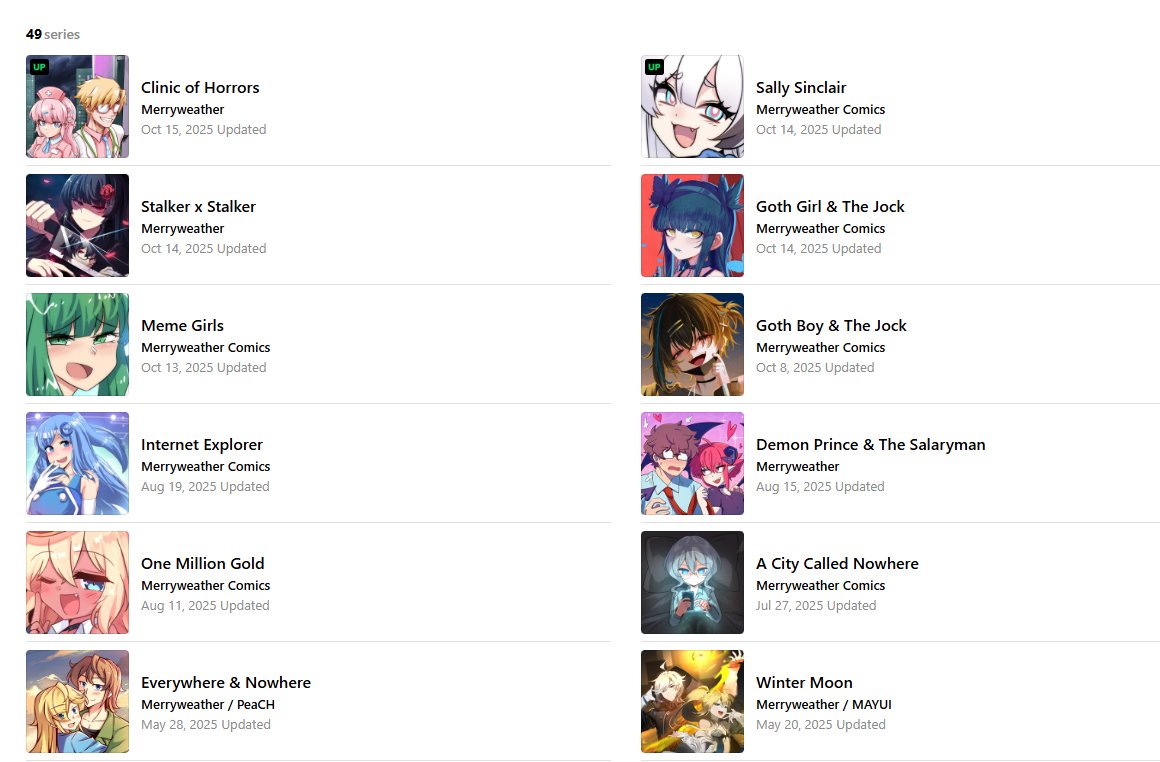
Task: Click the Demon Prince & The Salaryman cover
Action: coord(692,464)
